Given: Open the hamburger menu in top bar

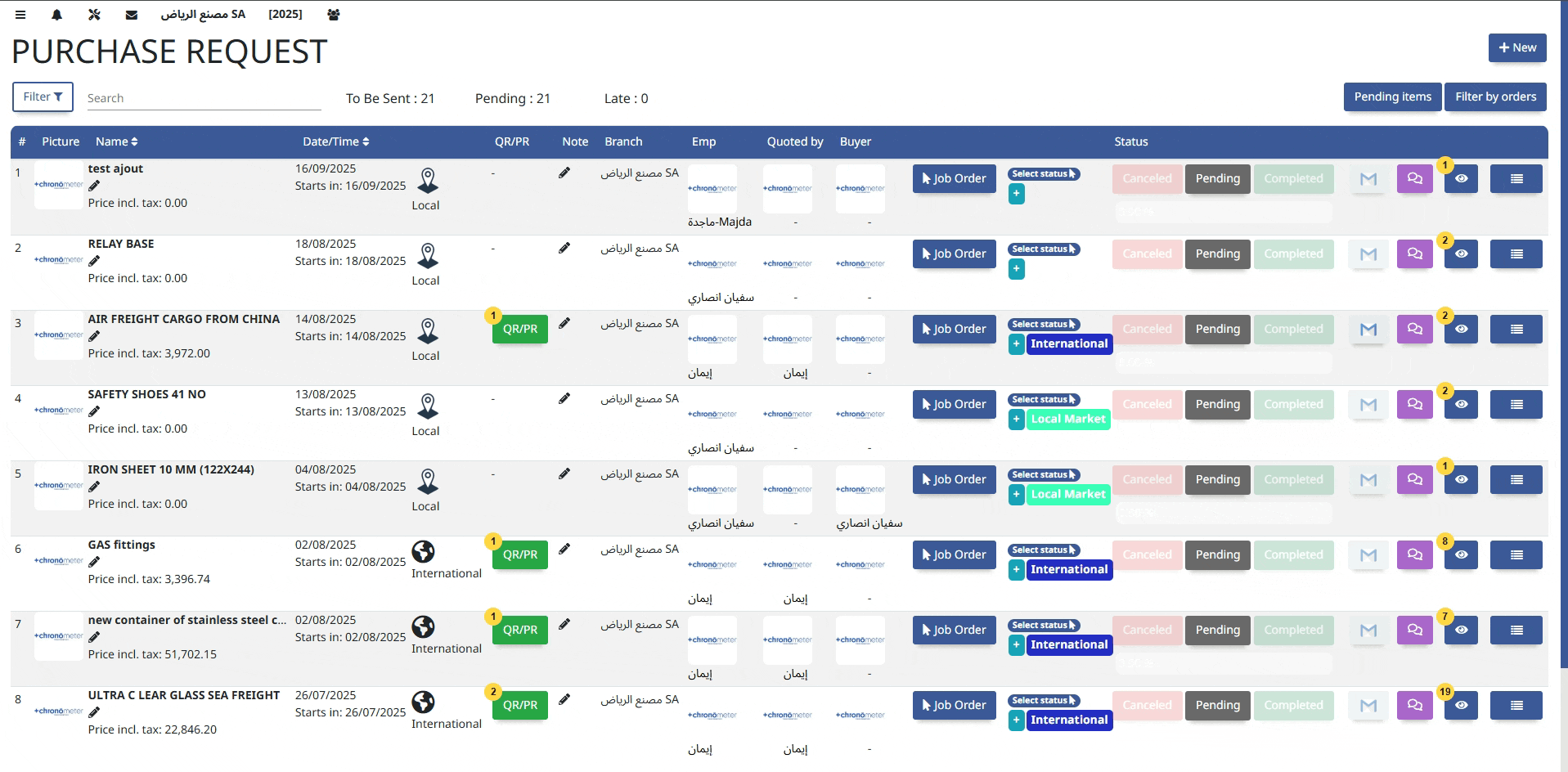Looking at the screenshot, I should (x=20, y=15).
